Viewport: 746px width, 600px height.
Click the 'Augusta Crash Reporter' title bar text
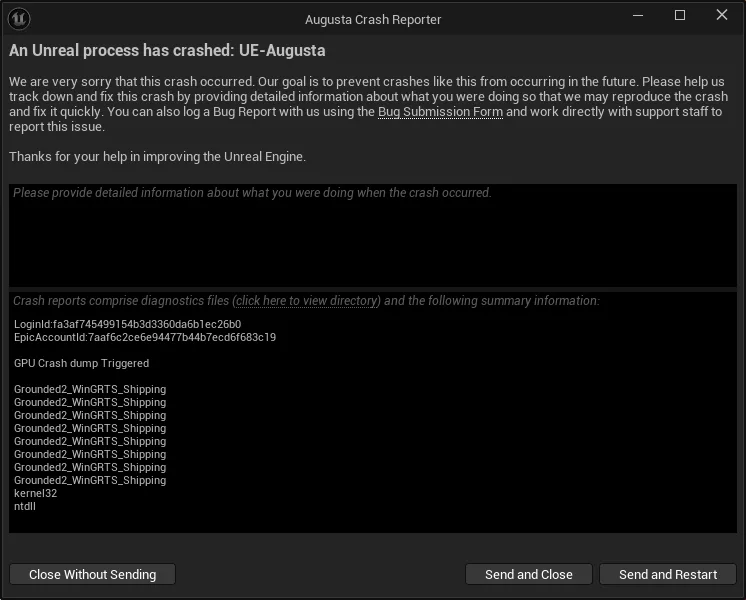[x=373, y=19]
